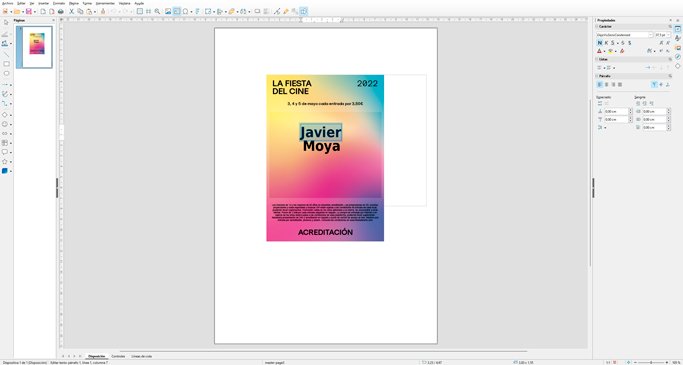Toggle italic (K) formatting
This screenshot has width=683, height=365.
[x=606, y=43]
